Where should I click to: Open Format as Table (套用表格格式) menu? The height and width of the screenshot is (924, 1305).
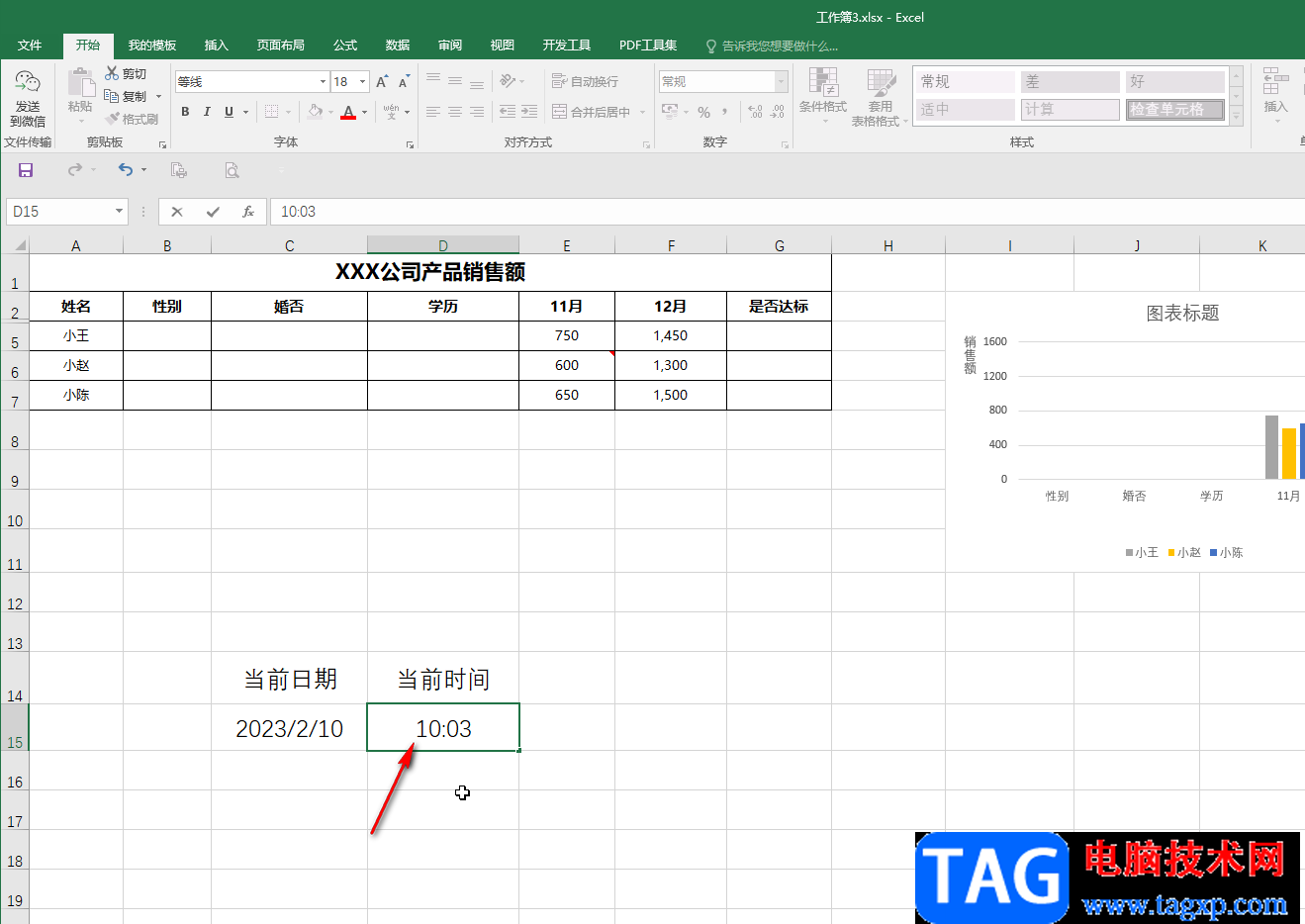pos(880,97)
